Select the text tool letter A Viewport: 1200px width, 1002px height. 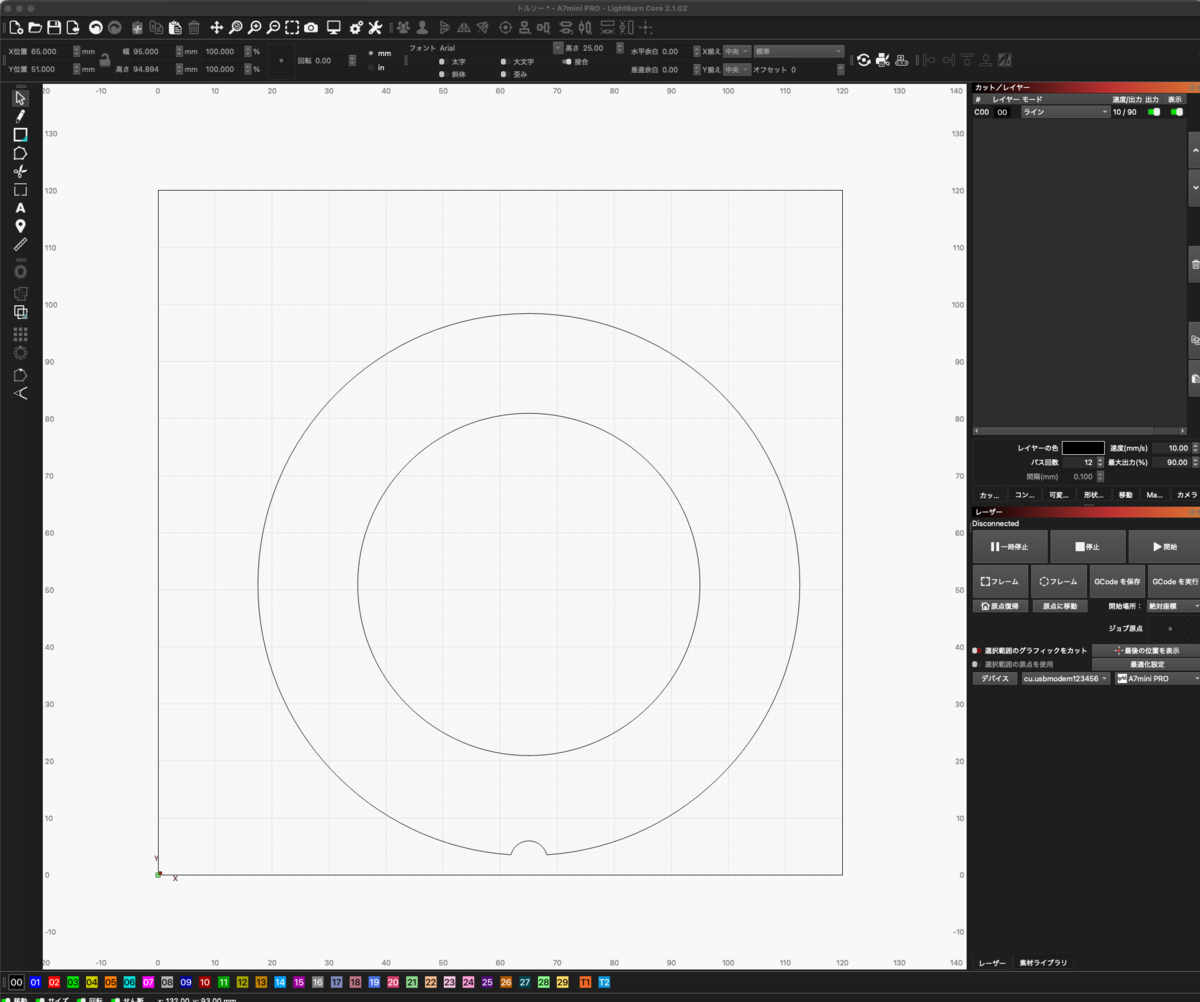(20, 208)
